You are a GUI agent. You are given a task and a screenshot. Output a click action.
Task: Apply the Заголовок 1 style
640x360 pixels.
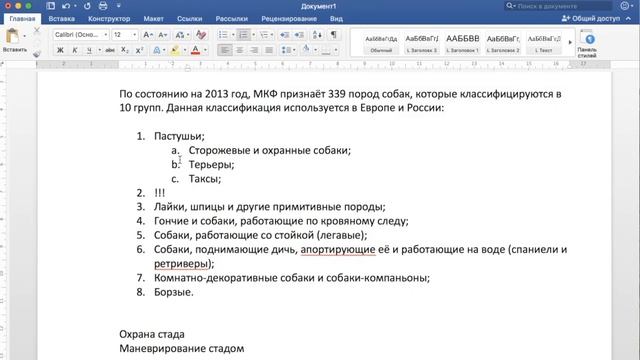coord(462,43)
